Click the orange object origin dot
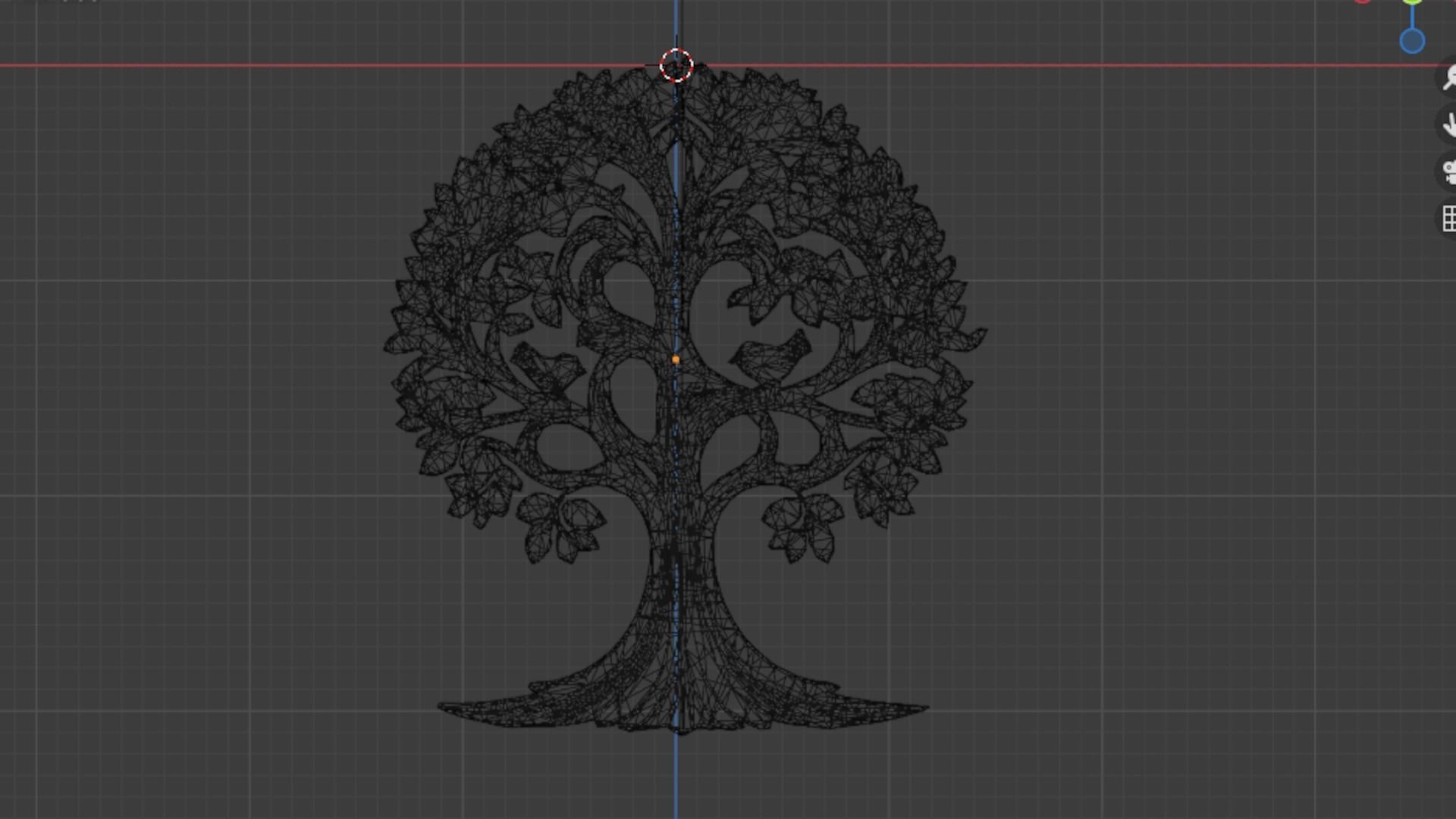 [x=676, y=359]
